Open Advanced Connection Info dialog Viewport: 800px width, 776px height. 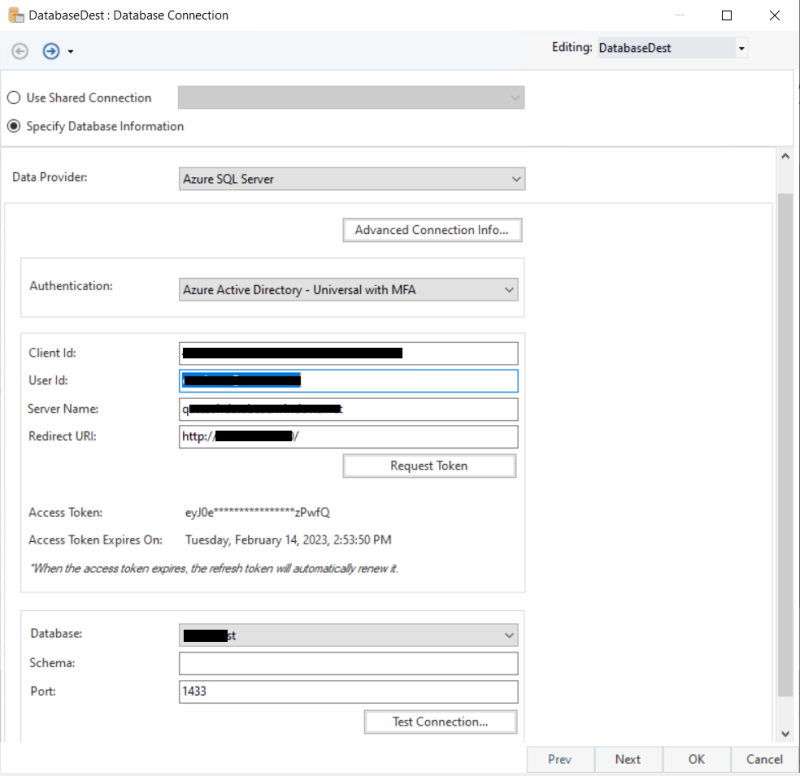(432, 229)
